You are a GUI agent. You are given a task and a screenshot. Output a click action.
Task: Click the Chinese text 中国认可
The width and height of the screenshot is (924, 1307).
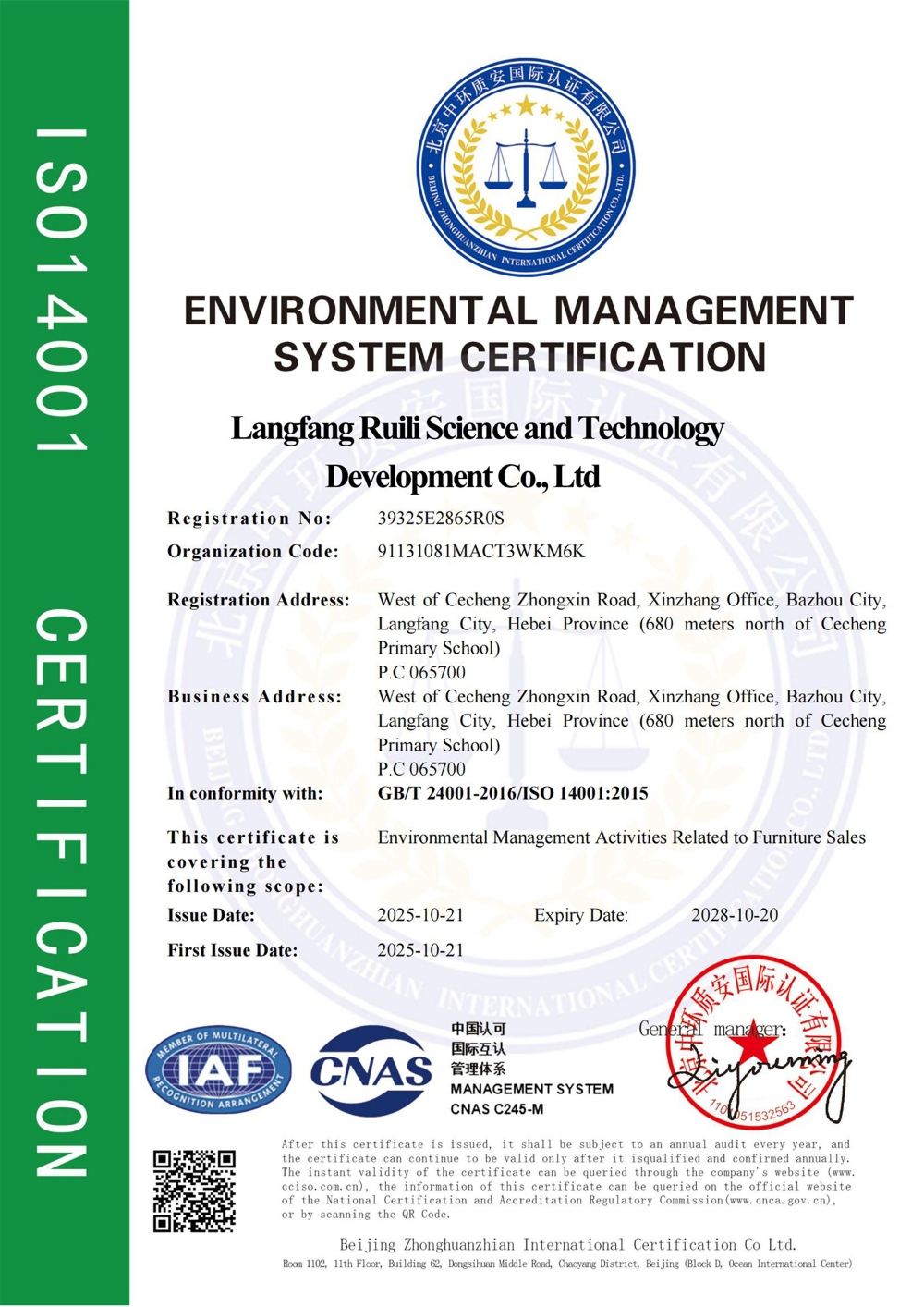(x=479, y=1028)
